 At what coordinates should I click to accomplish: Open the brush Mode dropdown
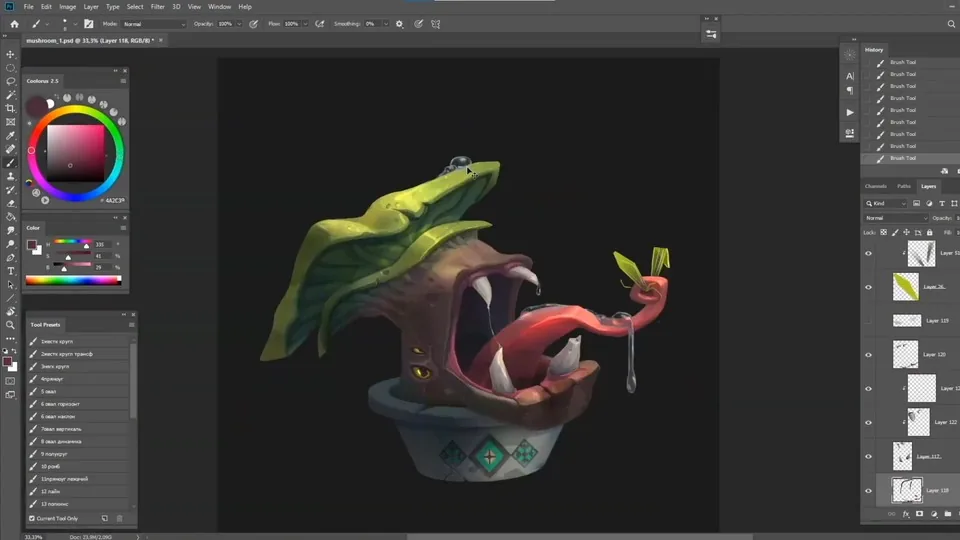tap(153, 24)
